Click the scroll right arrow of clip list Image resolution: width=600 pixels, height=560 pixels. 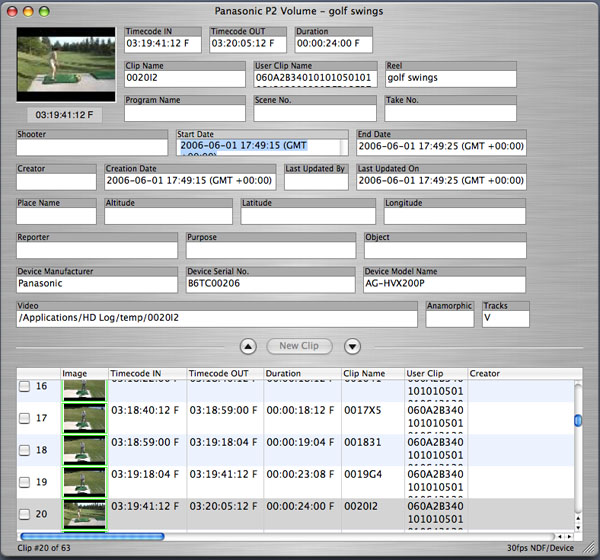tap(569, 537)
